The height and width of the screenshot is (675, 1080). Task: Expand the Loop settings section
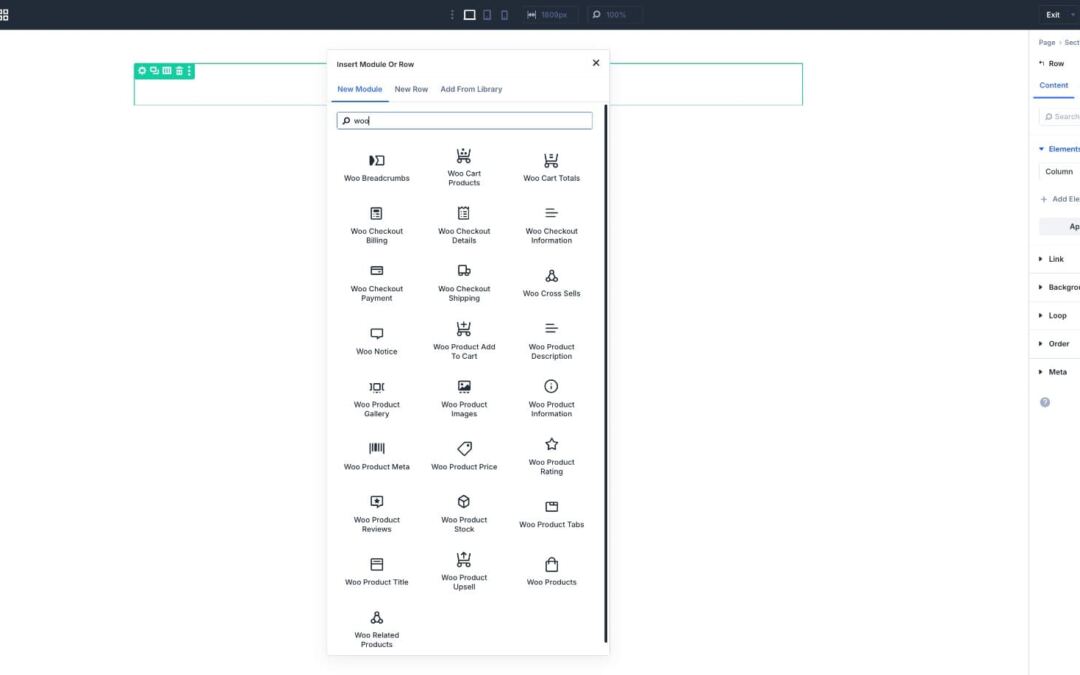click(1057, 315)
